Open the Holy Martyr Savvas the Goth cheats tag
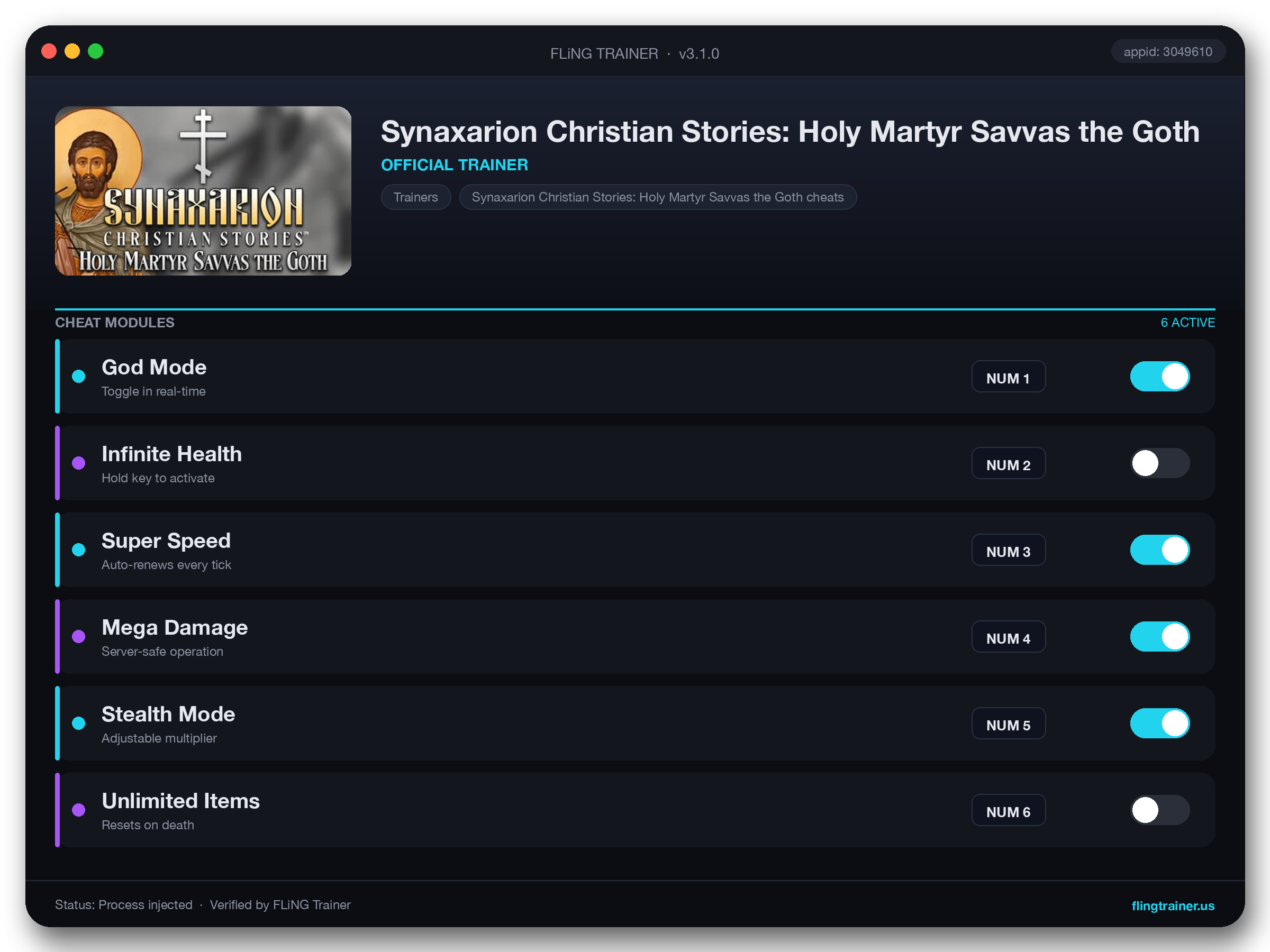This screenshot has width=1270, height=952. pos(658,197)
